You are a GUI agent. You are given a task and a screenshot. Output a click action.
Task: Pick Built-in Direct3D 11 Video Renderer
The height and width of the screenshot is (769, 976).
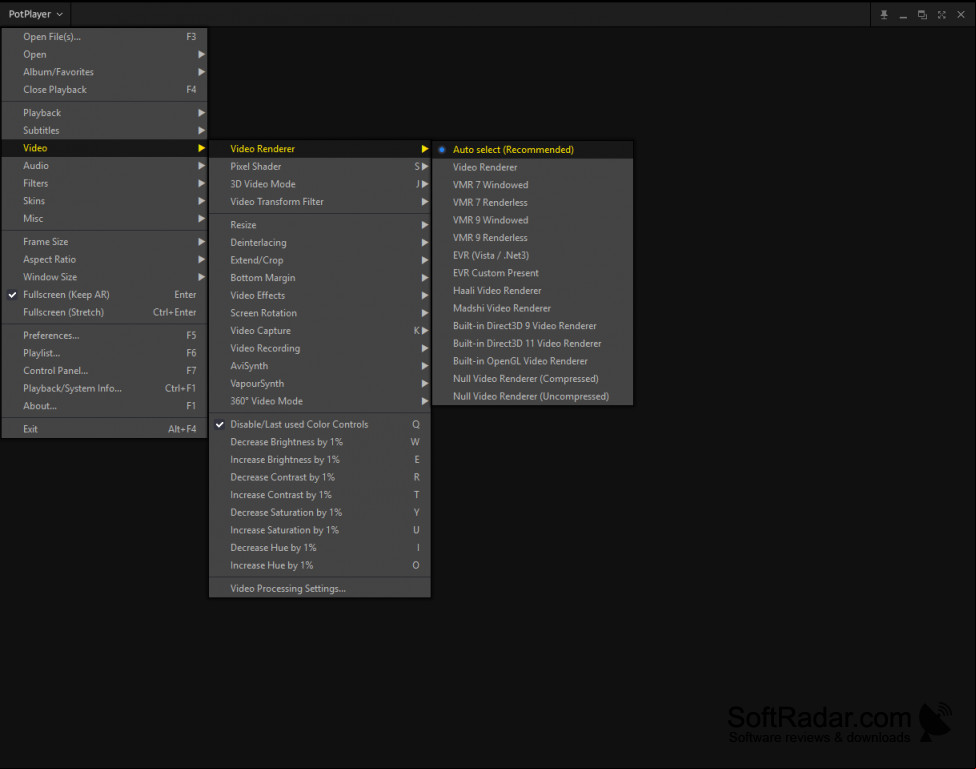[x=533, y=344]
